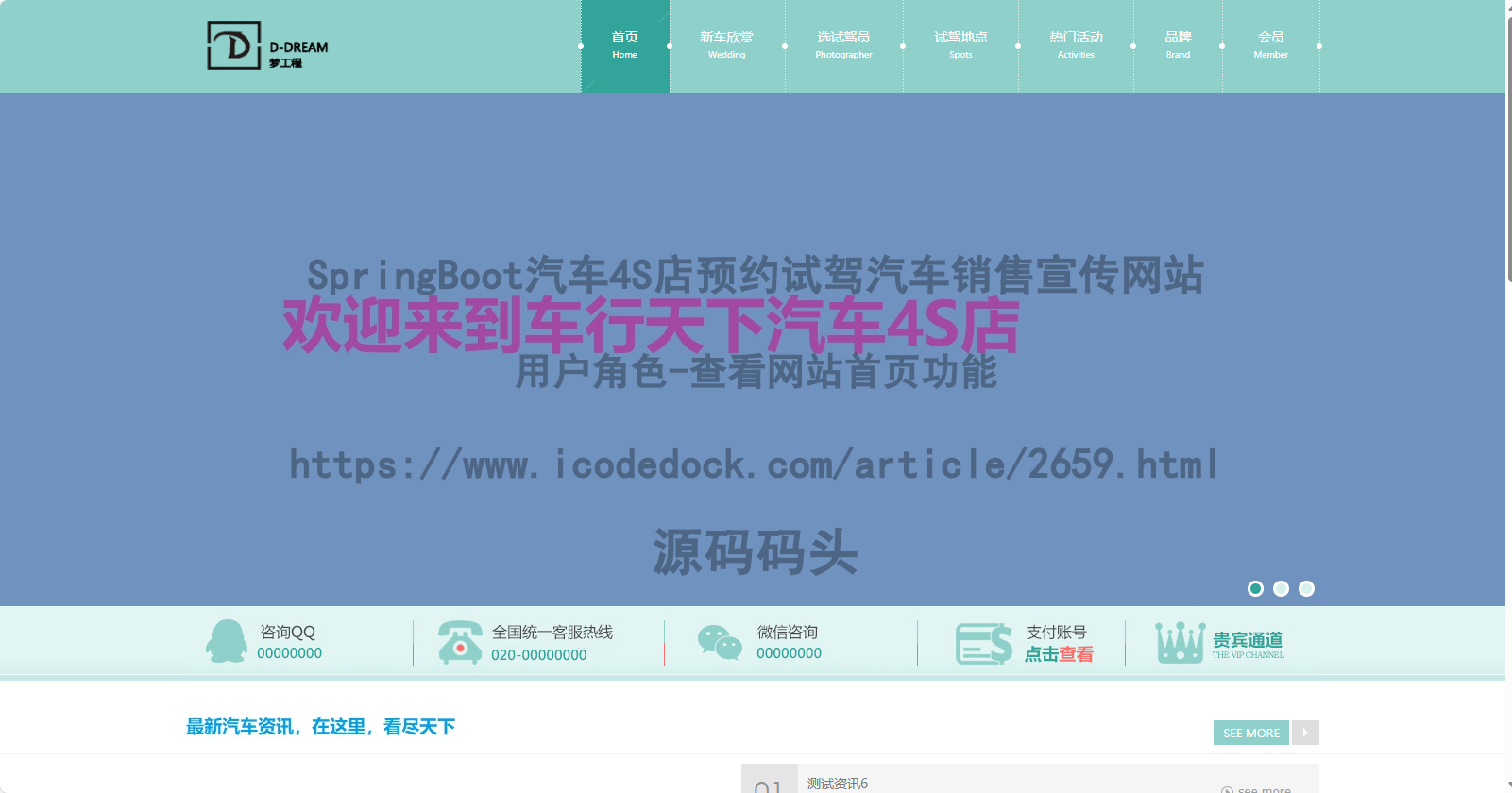
Task: Open the 首页 Home menu tab
Action: [x=625, y=45]
